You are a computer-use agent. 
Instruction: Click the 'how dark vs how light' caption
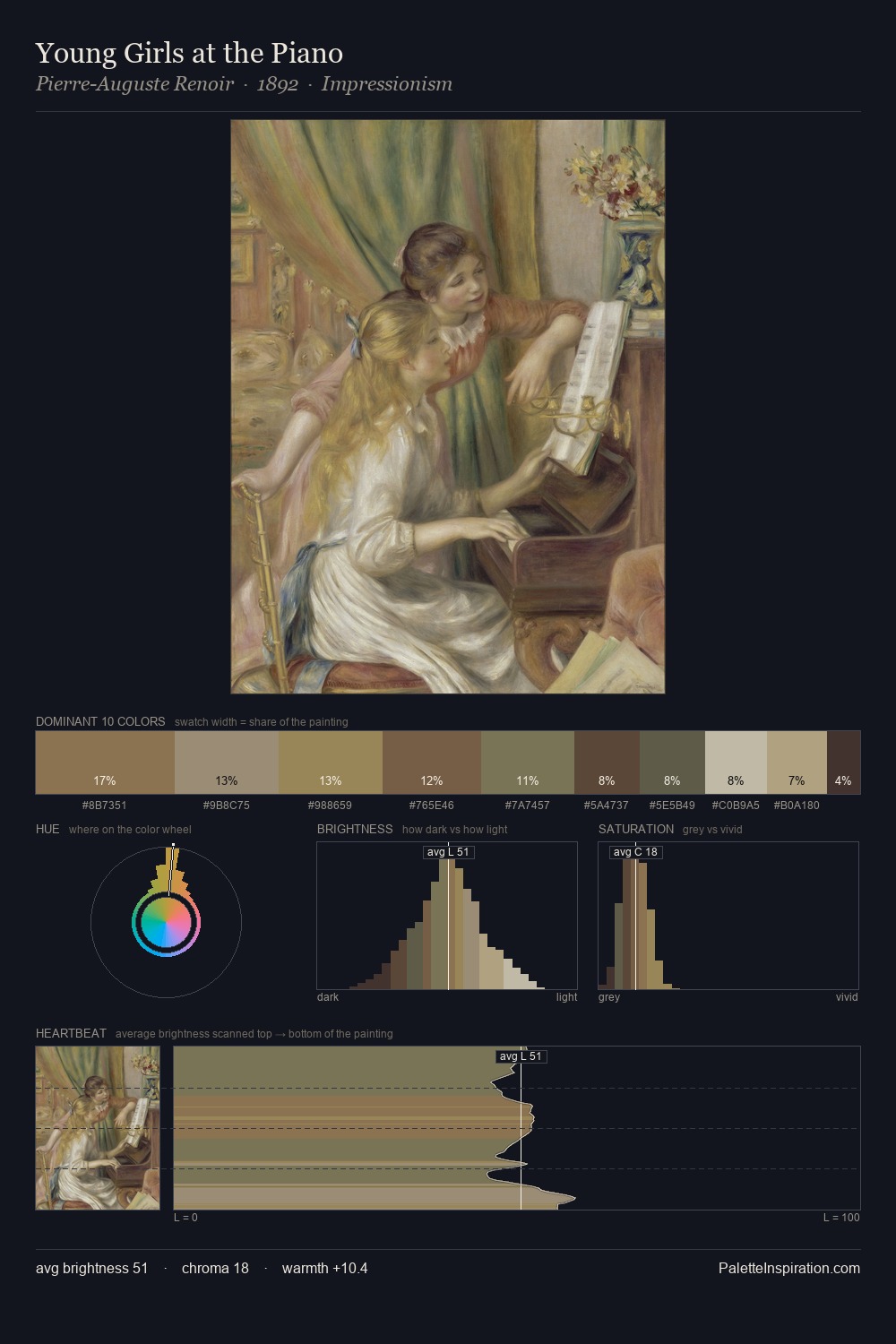click(x=455, y=830)
